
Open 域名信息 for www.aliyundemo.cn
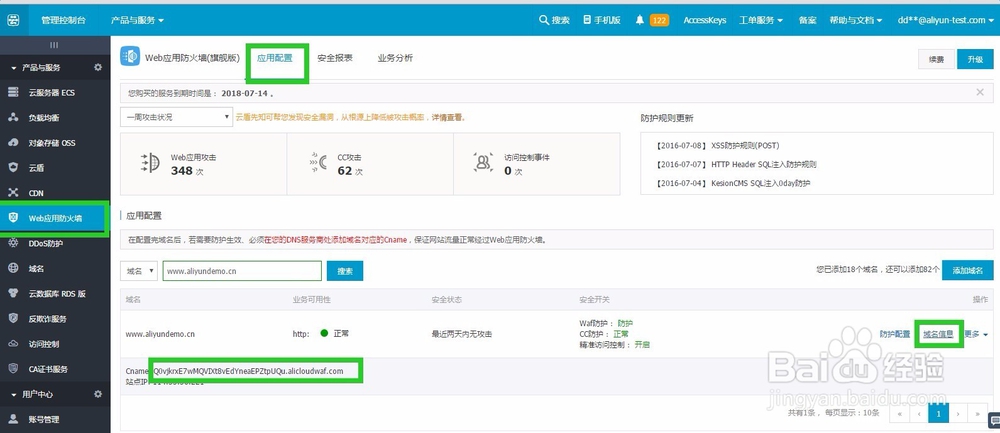click(938, 334)
